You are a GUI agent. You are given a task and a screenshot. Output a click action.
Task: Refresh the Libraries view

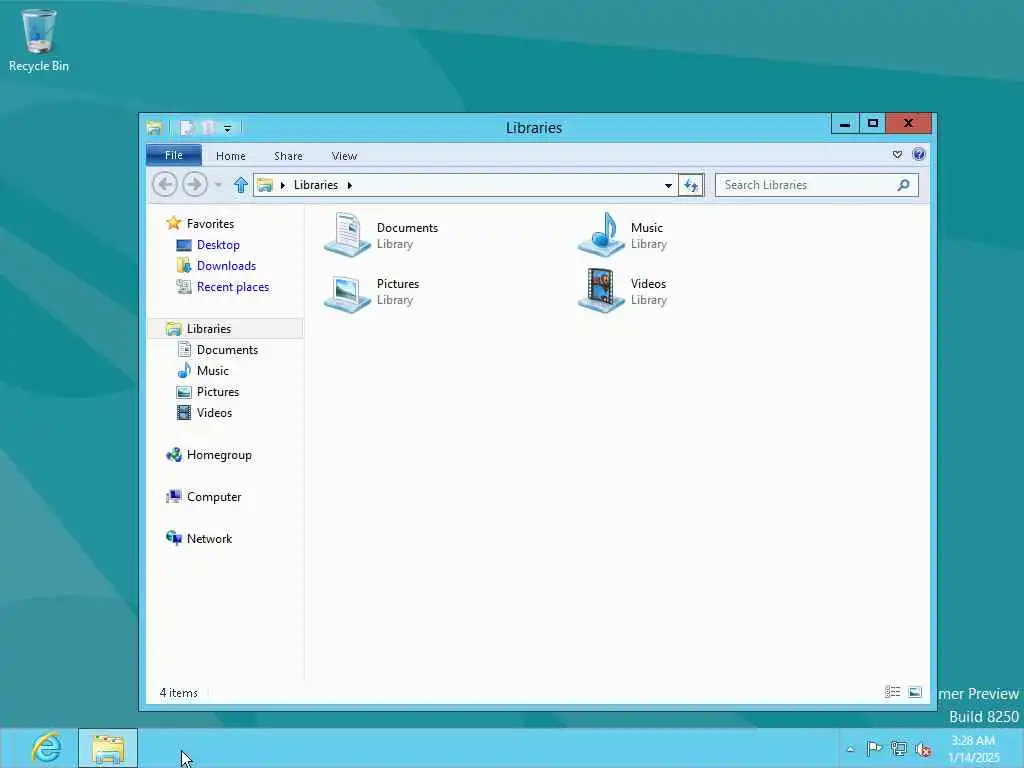click(x=691, y=185)
